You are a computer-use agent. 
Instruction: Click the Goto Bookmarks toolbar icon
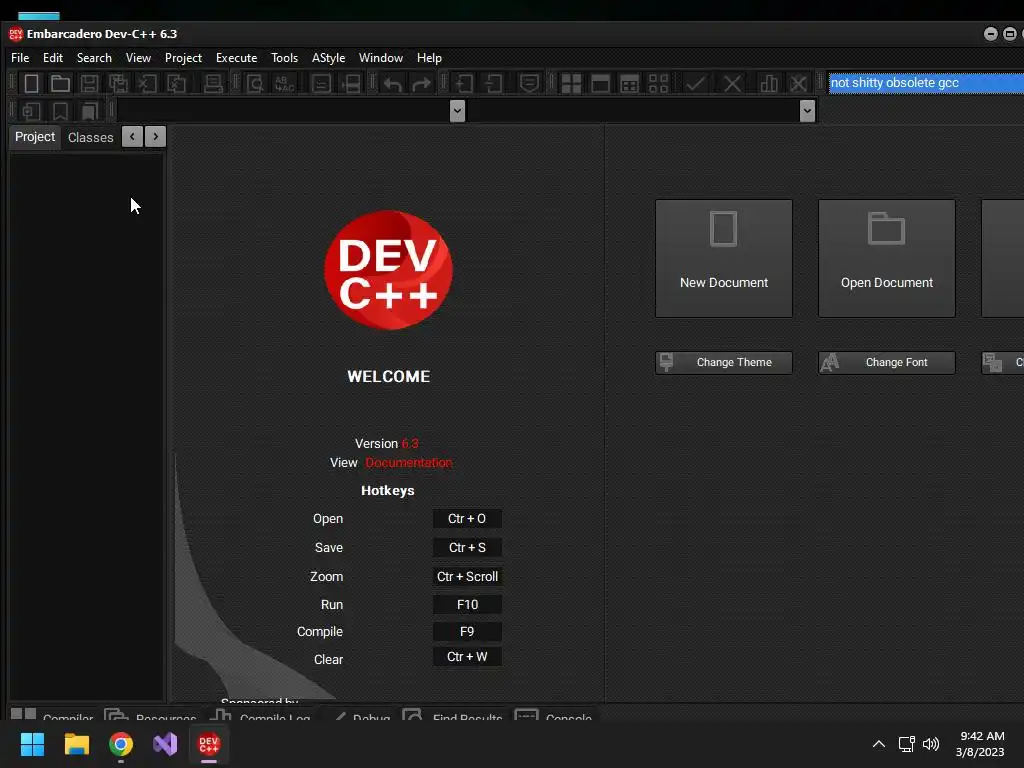pos(89,111)
